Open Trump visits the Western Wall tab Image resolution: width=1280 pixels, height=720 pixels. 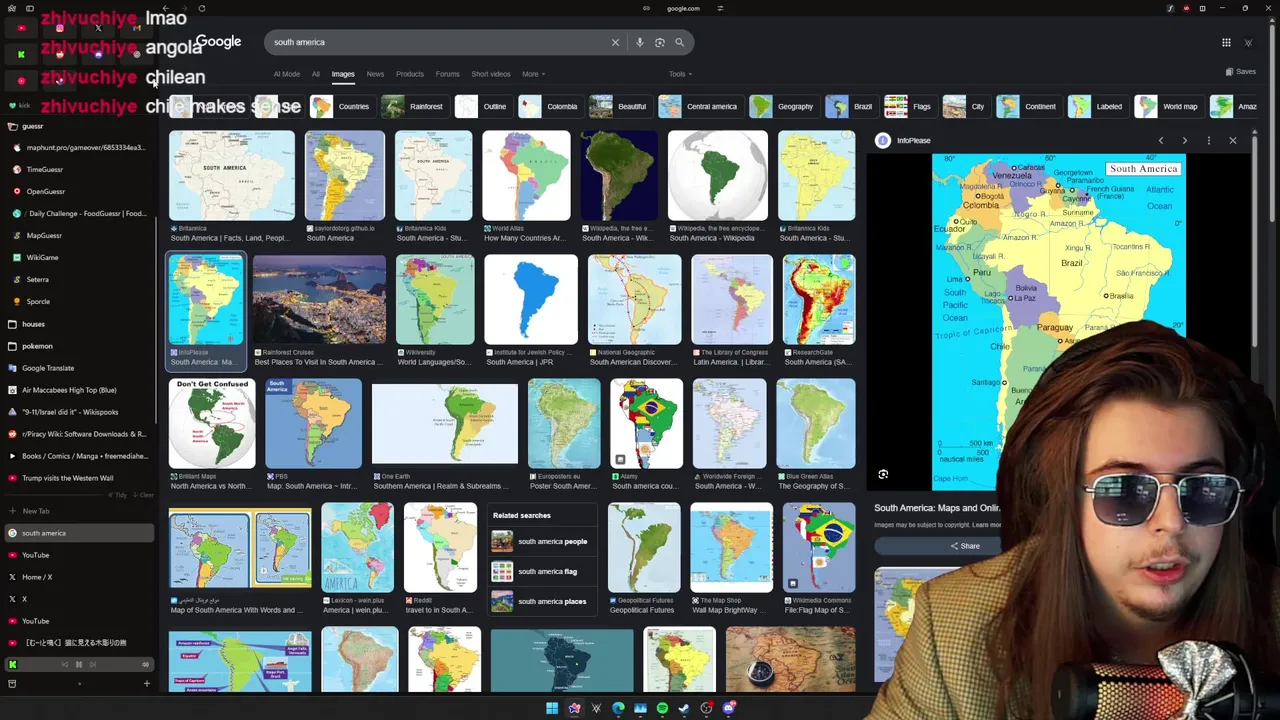tap(79, 478)
